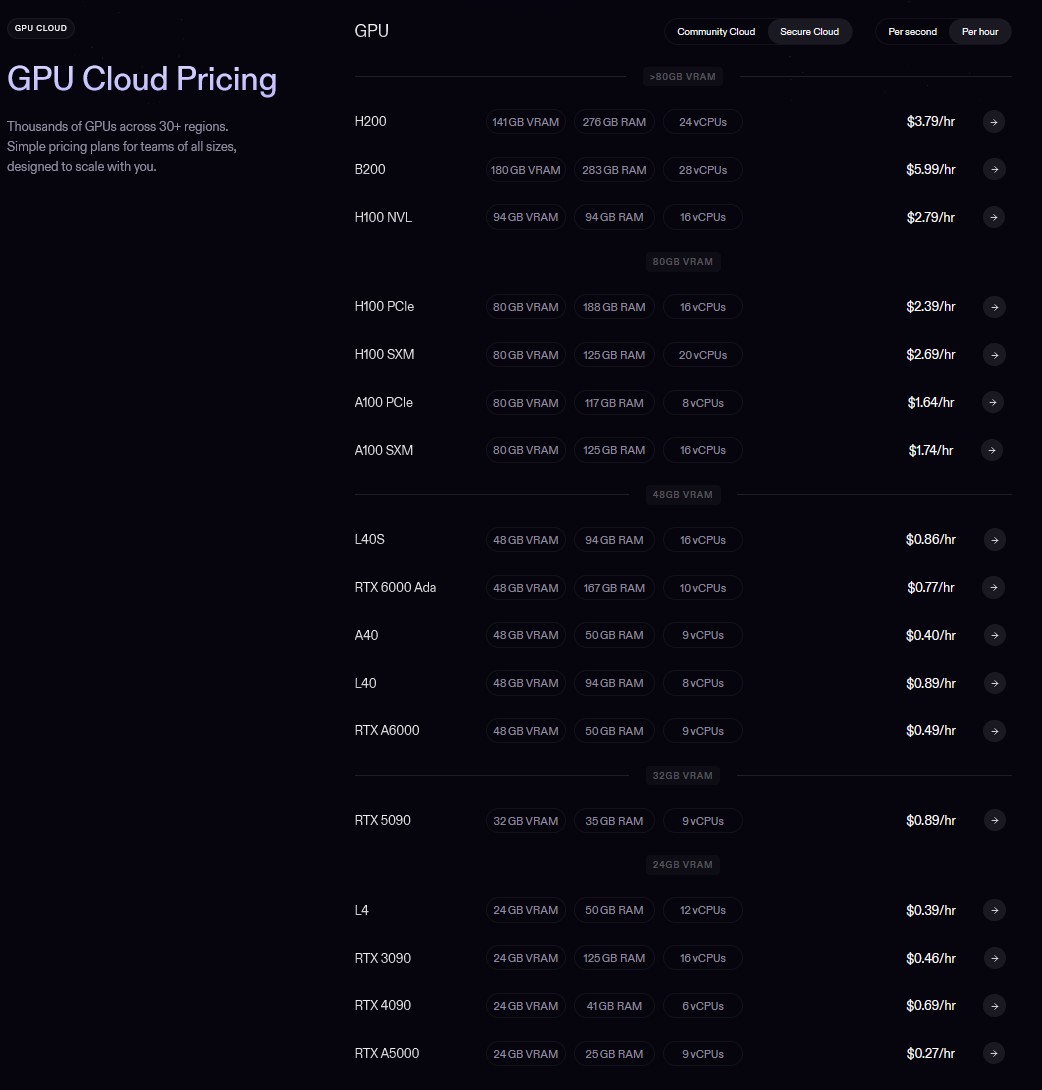Click the $0.40/hr price for A40
Screen dimensions: 1042x1090
coord(930,635)
